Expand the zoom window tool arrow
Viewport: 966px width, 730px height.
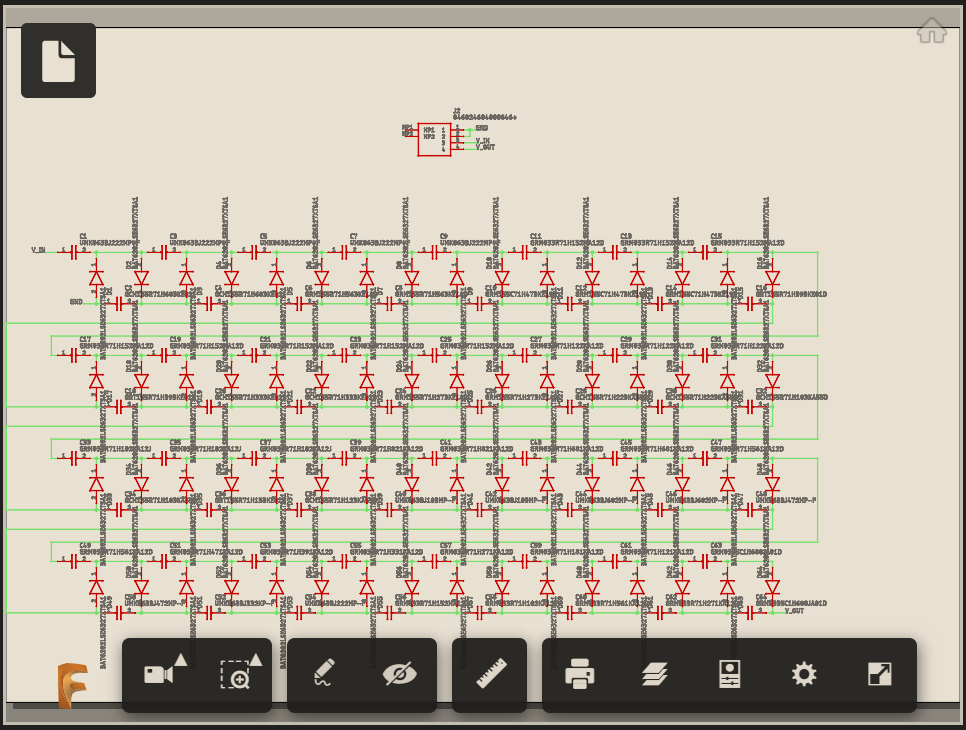pos(256,660)
